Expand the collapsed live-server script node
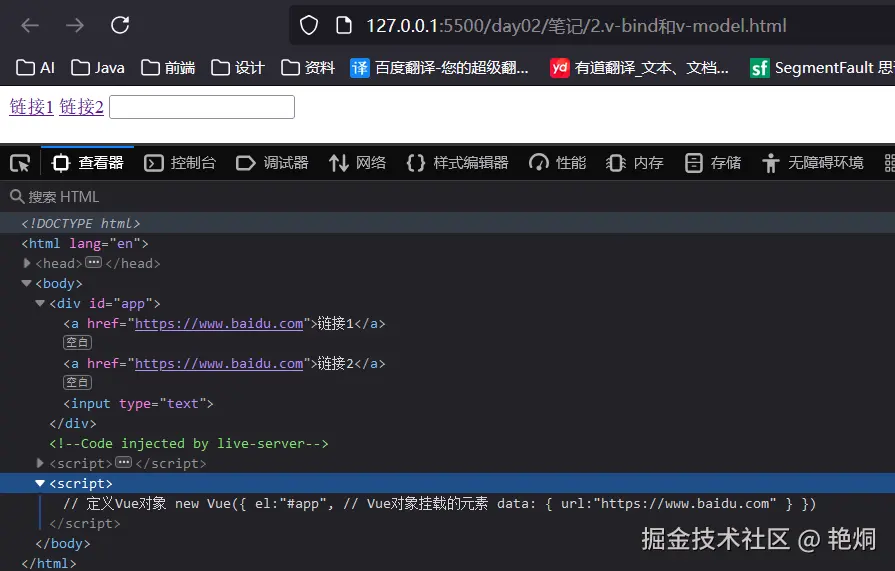 40,463
